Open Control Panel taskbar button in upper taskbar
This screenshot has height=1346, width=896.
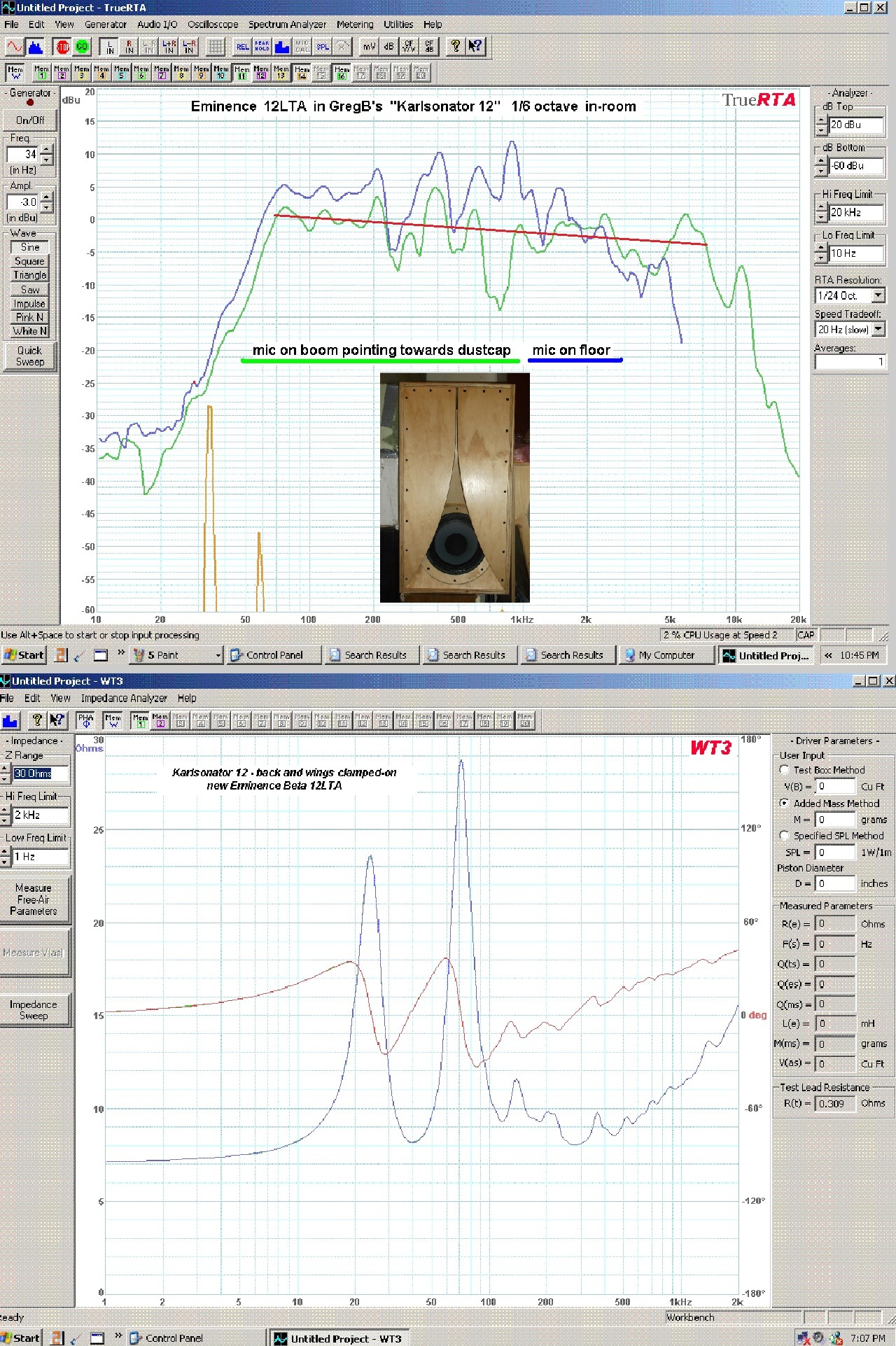274,655
